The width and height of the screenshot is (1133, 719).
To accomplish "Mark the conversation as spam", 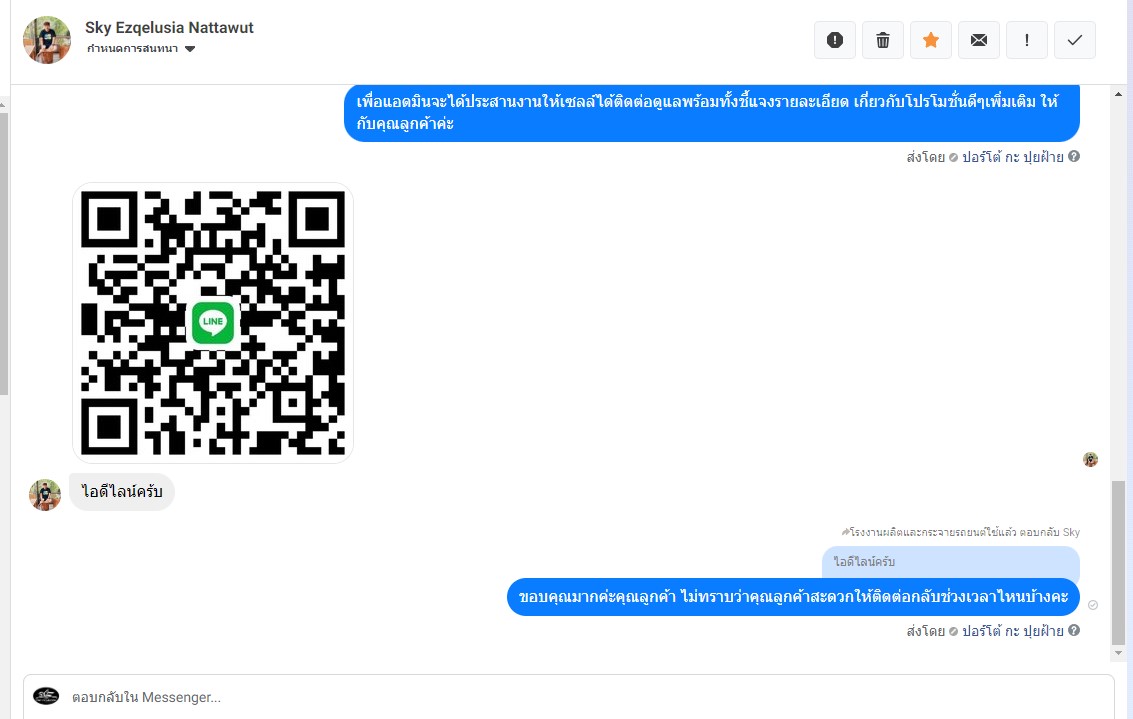I will click(835, 40).
